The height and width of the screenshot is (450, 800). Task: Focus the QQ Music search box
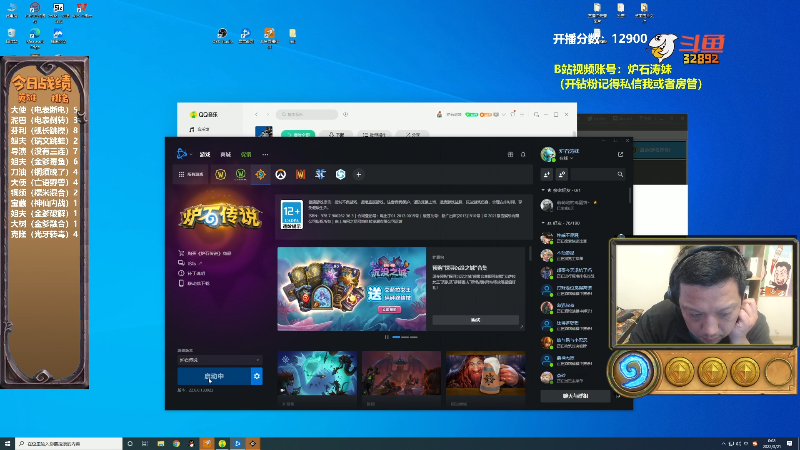[307, 114]
